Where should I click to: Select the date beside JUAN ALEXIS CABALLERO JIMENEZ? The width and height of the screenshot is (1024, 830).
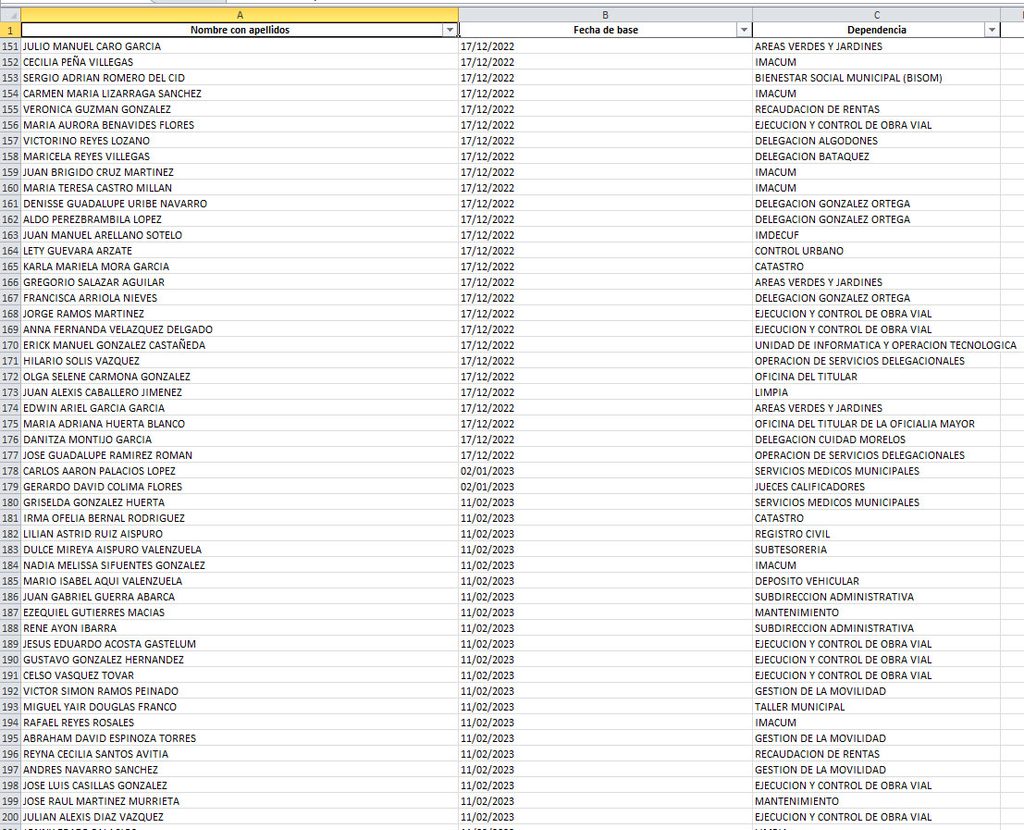[605, 392]
